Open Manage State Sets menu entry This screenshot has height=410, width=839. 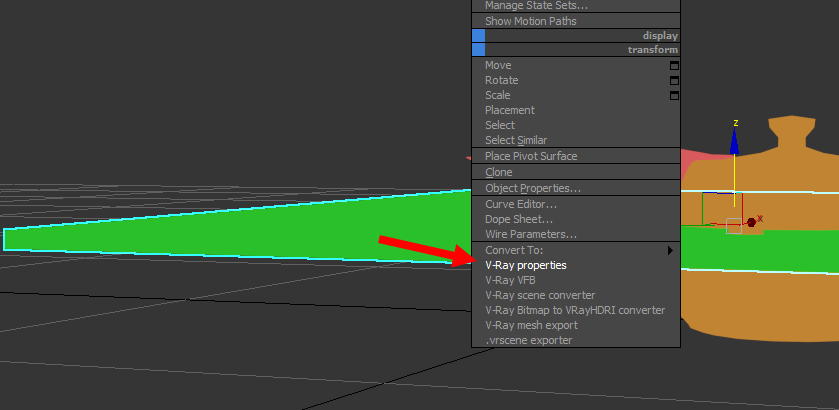pos(576,6)
